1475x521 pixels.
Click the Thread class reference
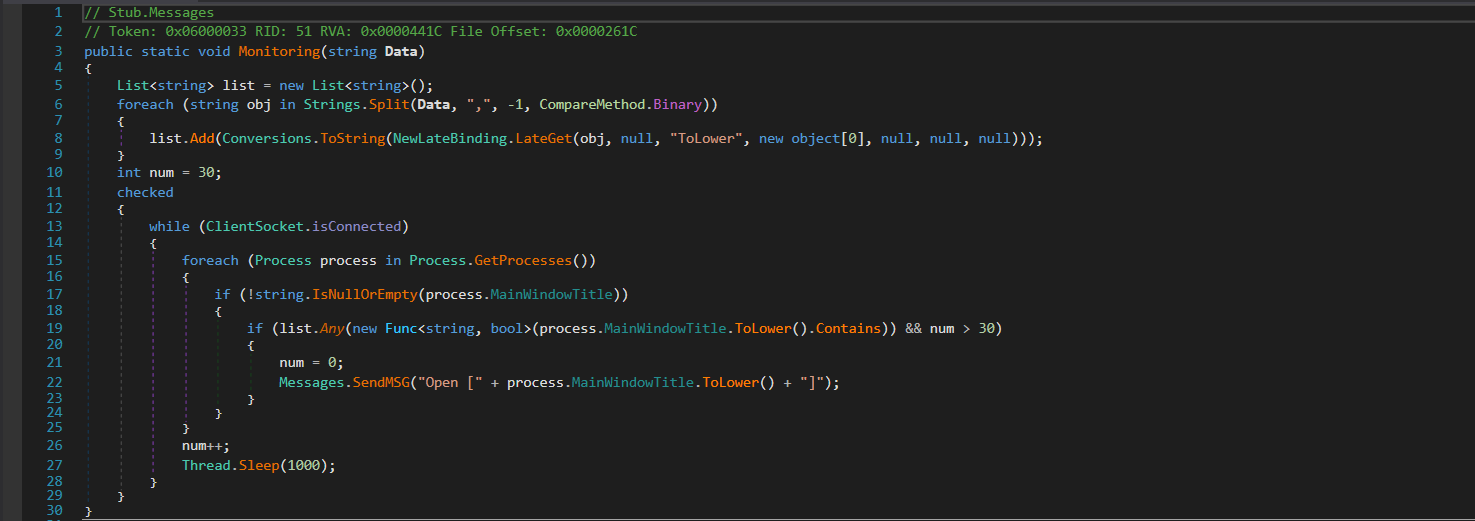pyautogui.click(x=206, y=466)
